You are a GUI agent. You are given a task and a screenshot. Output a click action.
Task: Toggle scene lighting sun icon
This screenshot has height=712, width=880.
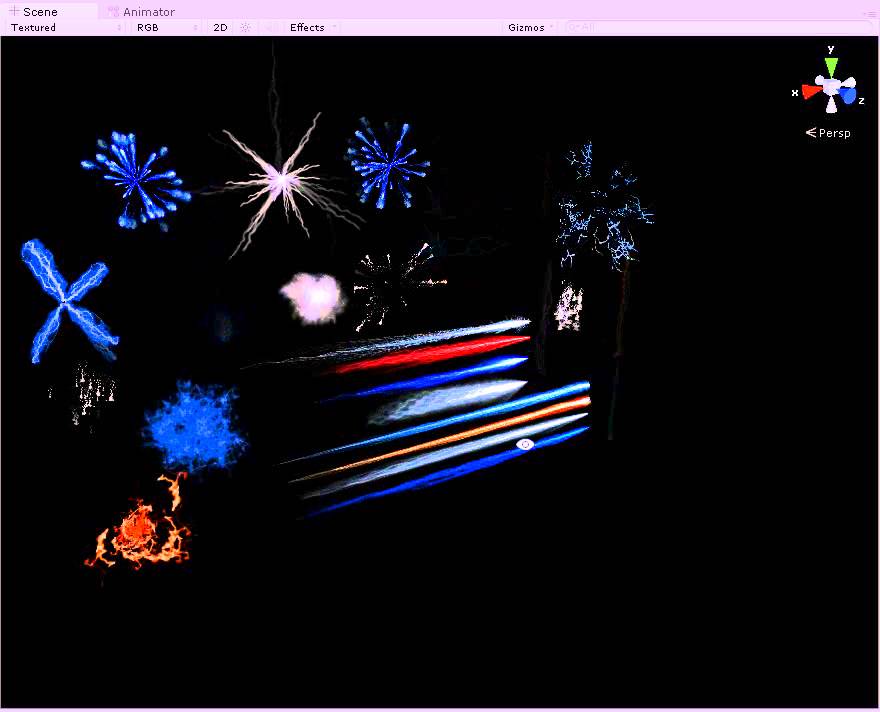(x=245, y=27)
